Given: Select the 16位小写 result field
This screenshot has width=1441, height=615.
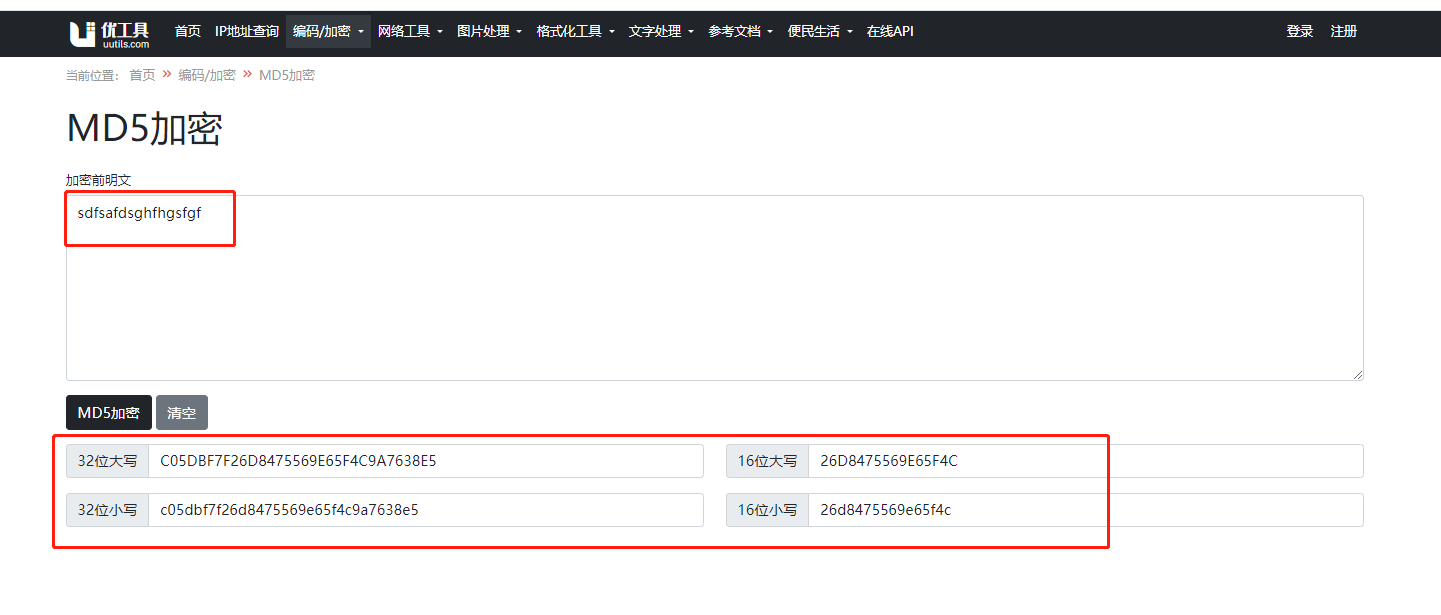Looking at the screenshot, I should click(1084, 510).
